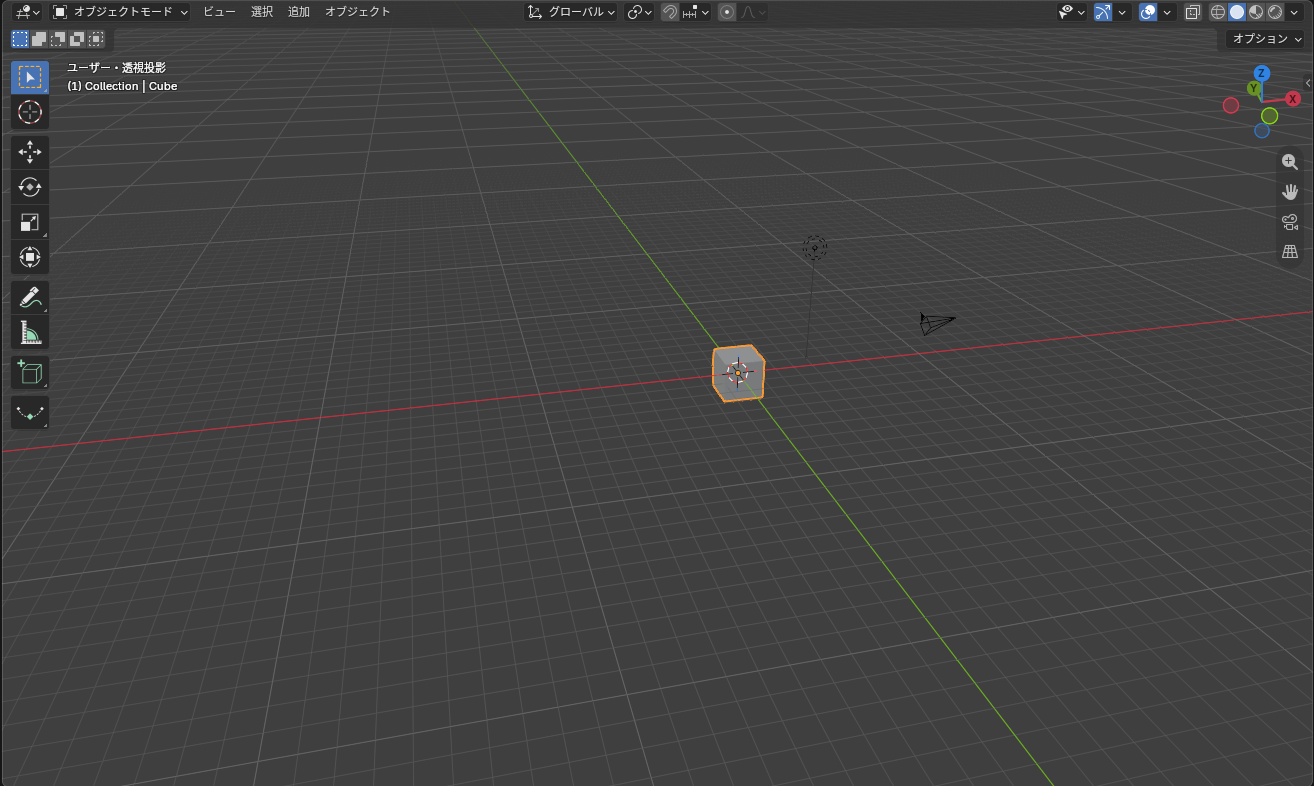Set selection mode to subtract

[x=58, y=39]
